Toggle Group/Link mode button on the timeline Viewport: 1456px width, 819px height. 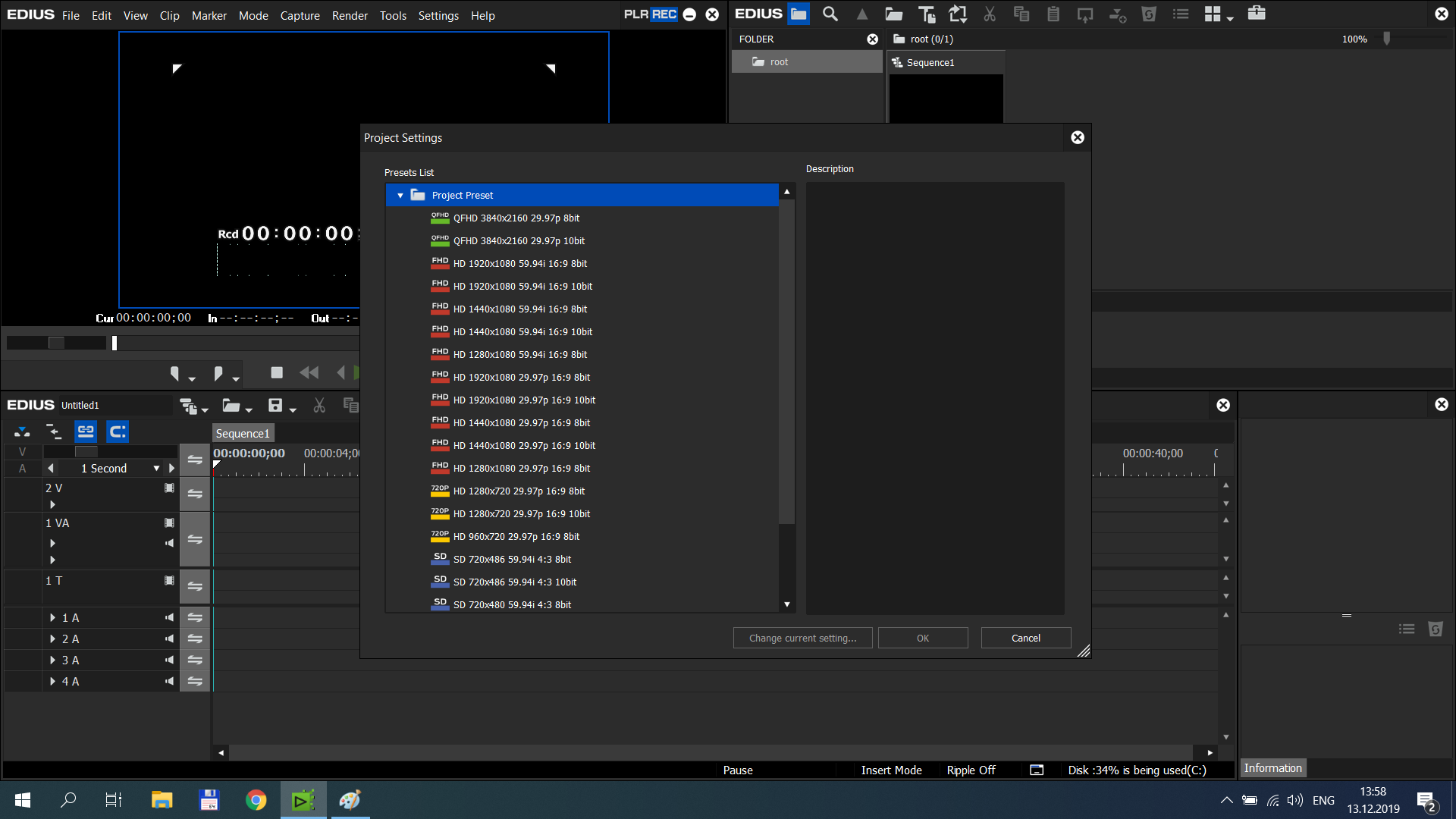86,431
